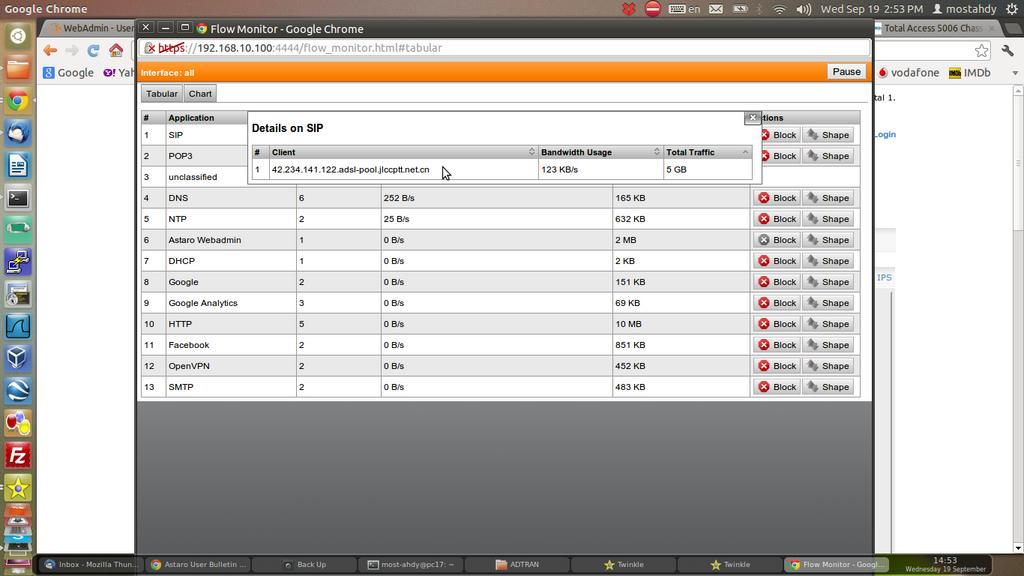
Task: Reload the background Chrome page
Action: [93, 51]
